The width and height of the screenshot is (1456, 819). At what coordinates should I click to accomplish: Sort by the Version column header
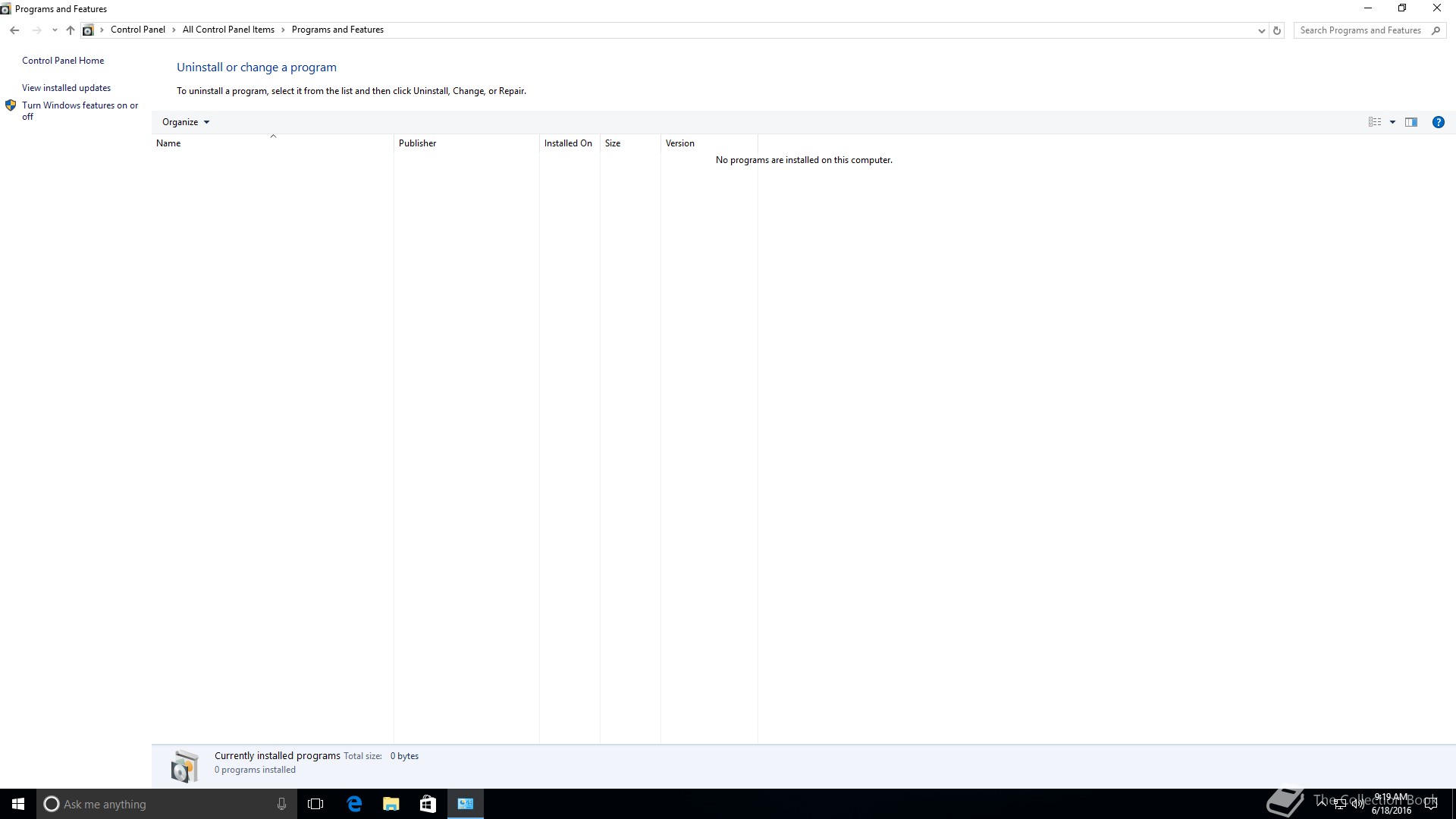(709, 143)
